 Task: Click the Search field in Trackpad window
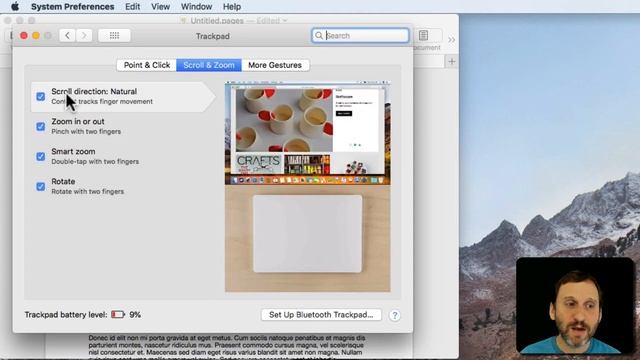point(360,36)
